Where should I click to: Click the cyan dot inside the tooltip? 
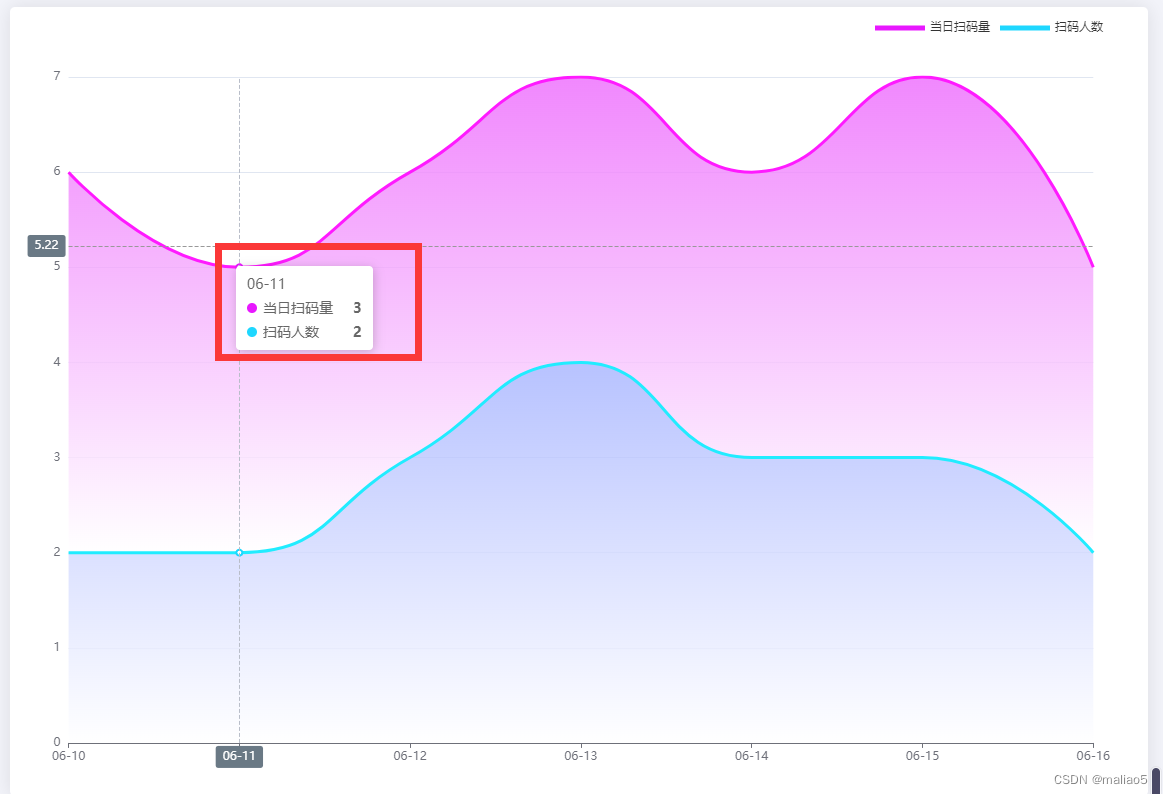click(x=253, y=332)
